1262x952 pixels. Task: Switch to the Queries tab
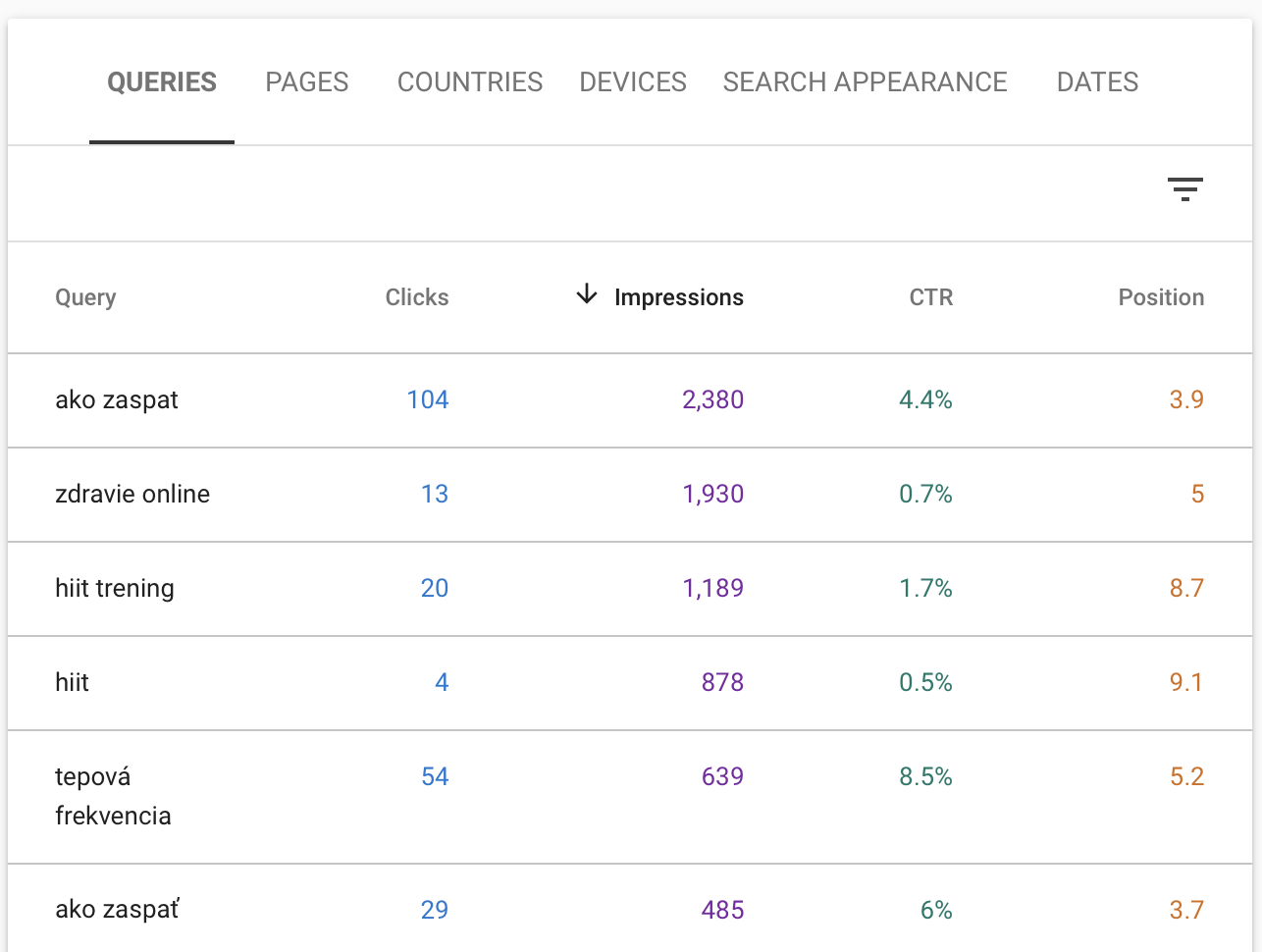click(x=162, y=82)
